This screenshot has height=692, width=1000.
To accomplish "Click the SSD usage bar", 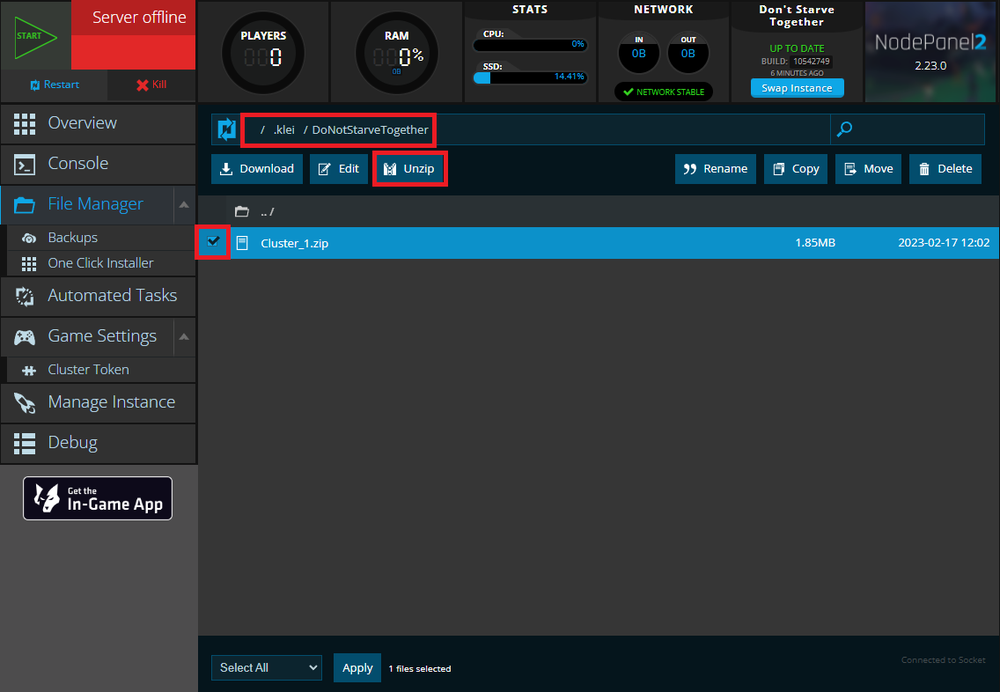I will 530,77.
